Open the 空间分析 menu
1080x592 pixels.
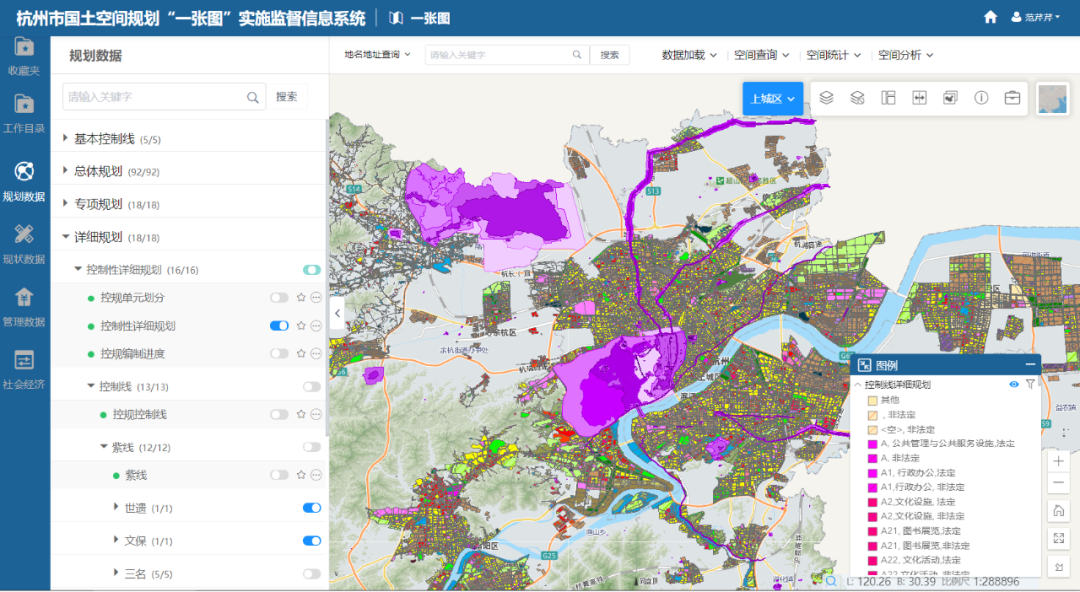pyautogui.click(x=906, y=55)
